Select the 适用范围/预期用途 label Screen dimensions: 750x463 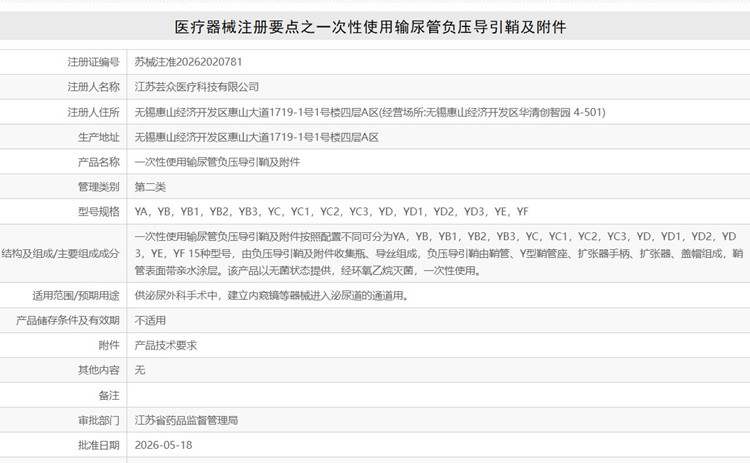pyautogui.click(x=76, y=296)
